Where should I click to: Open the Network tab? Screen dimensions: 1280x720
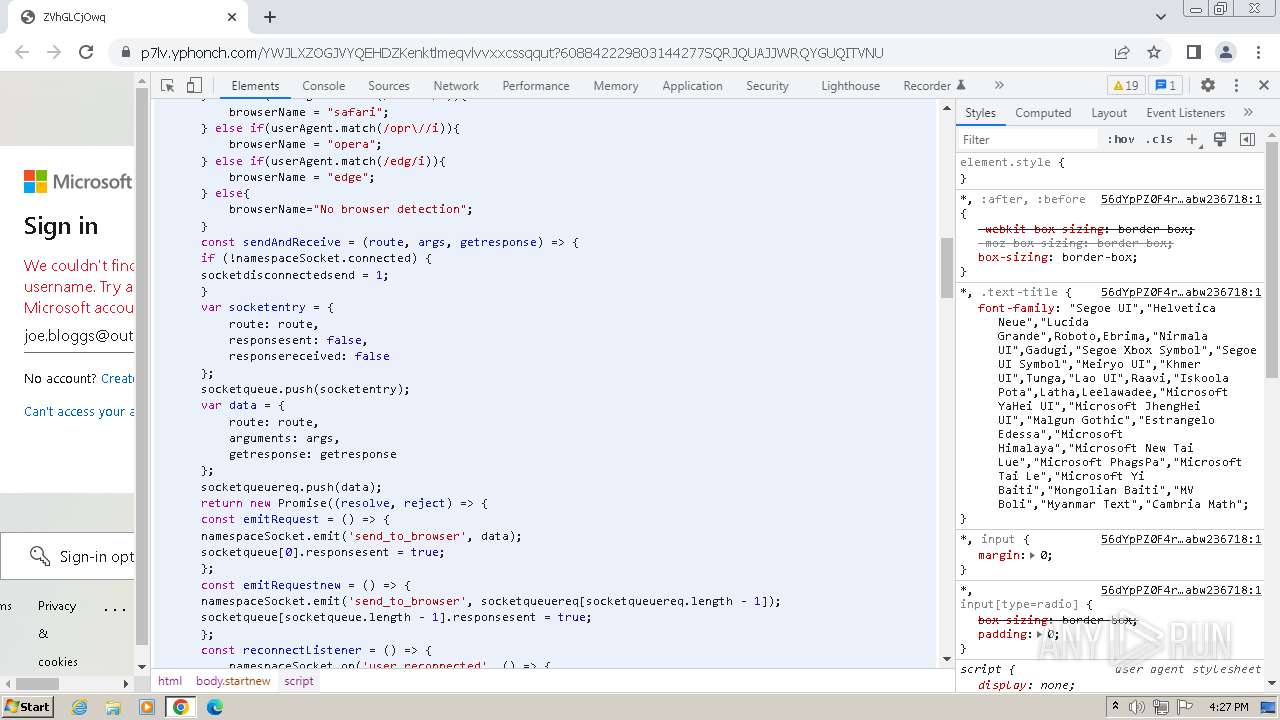pyautogui.click(x=456, y=86)
